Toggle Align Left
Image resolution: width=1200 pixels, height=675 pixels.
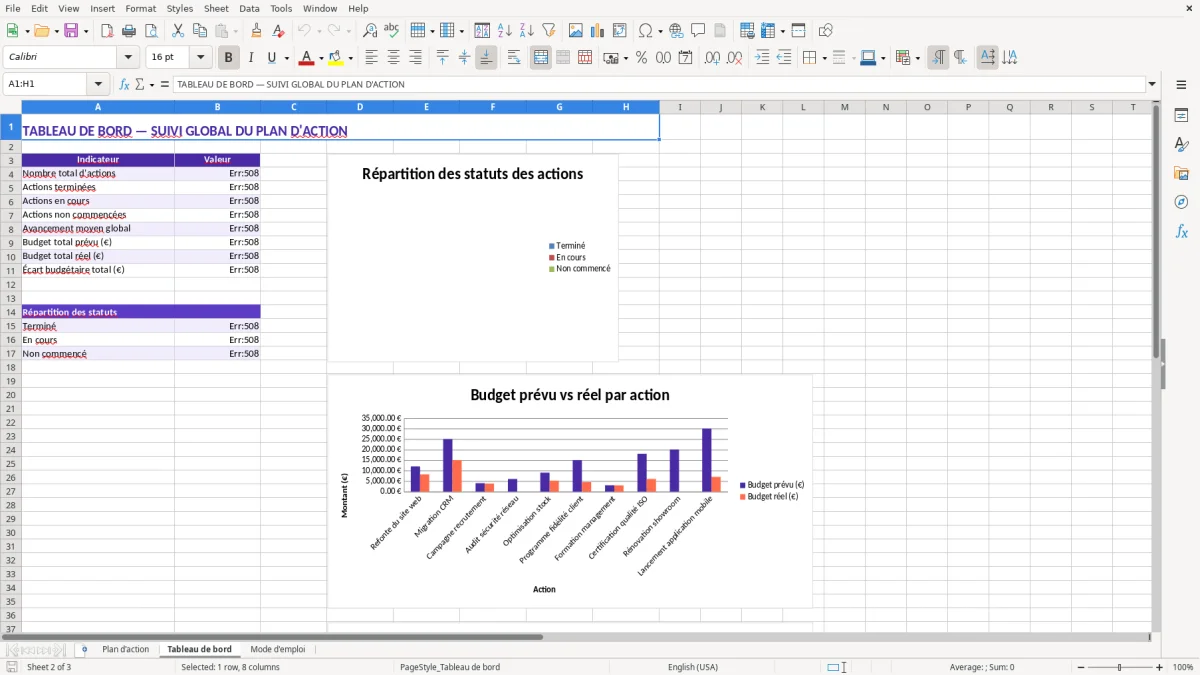pos(371,58)
